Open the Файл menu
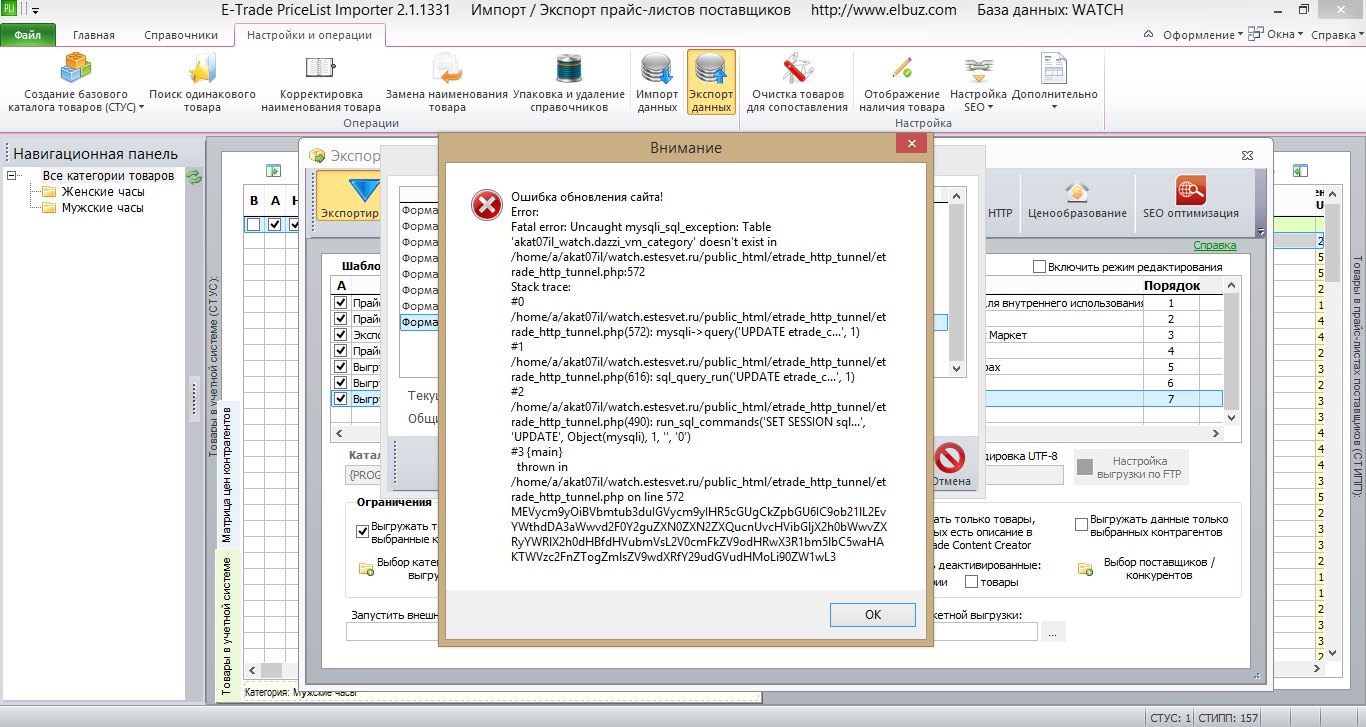 (x=28, y=35)
